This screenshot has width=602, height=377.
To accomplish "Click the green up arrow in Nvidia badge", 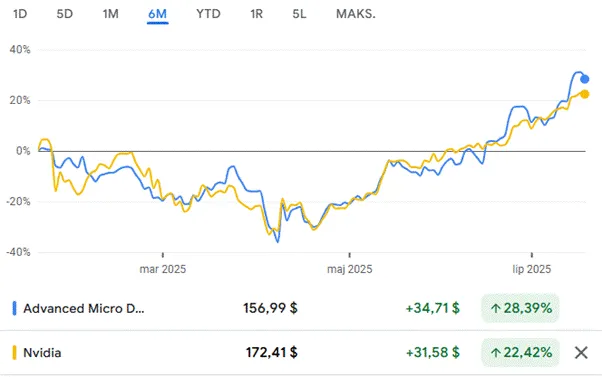I will 496,352.
